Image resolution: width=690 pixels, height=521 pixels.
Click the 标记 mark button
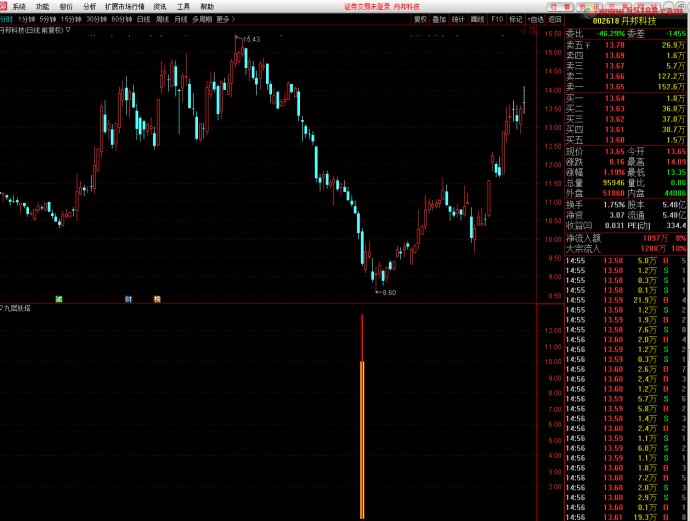pyautogui.click(x=515, y=19)
